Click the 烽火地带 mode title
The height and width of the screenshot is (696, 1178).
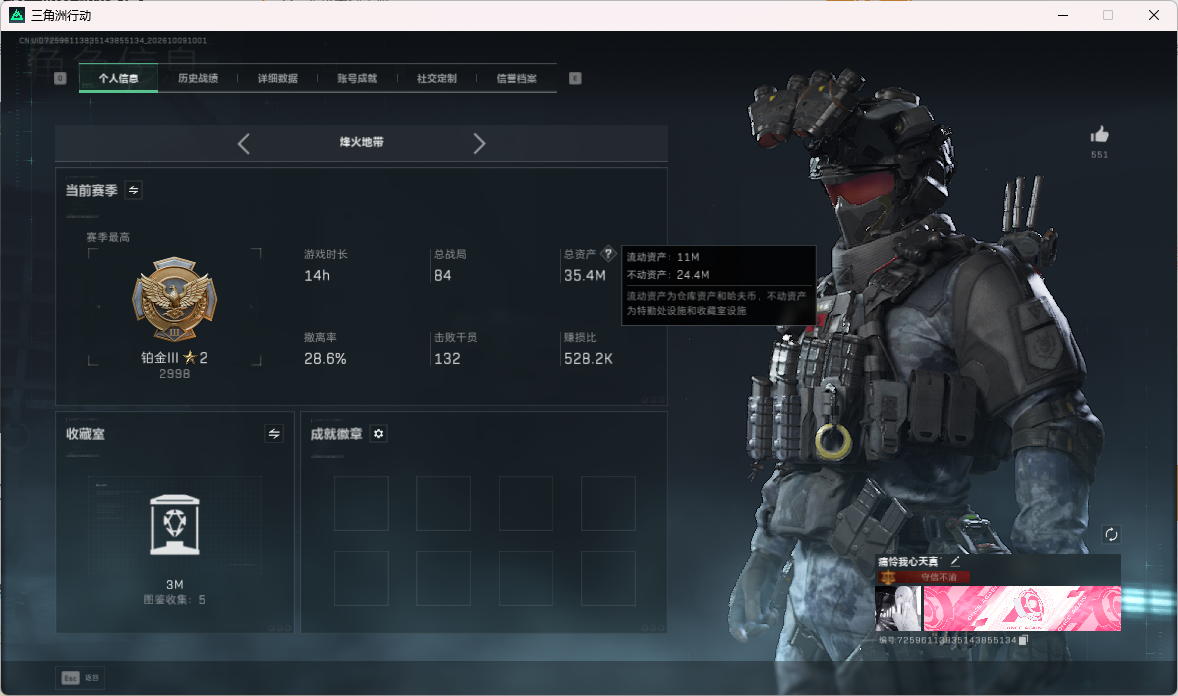pos(361,142)
